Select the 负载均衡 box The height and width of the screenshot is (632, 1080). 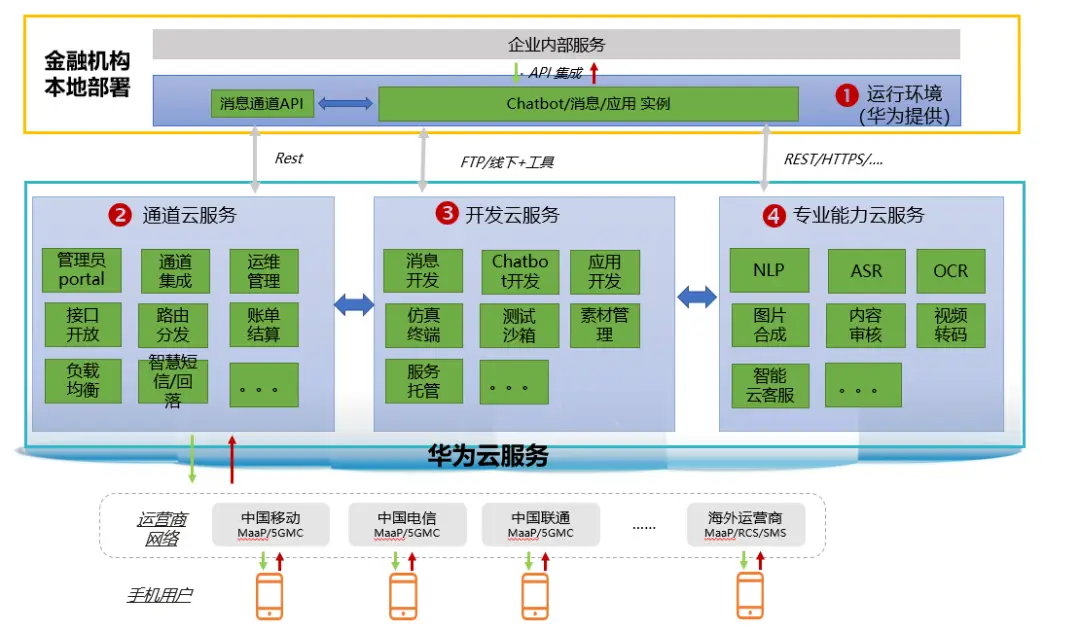click(83, 381)
